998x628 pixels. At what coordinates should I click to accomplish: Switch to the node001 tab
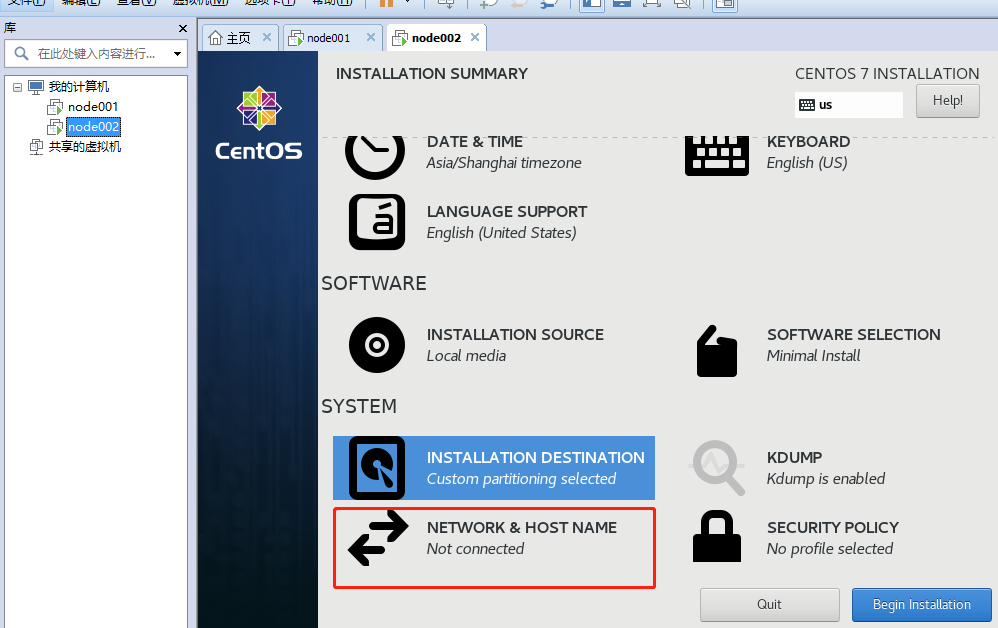328,39
